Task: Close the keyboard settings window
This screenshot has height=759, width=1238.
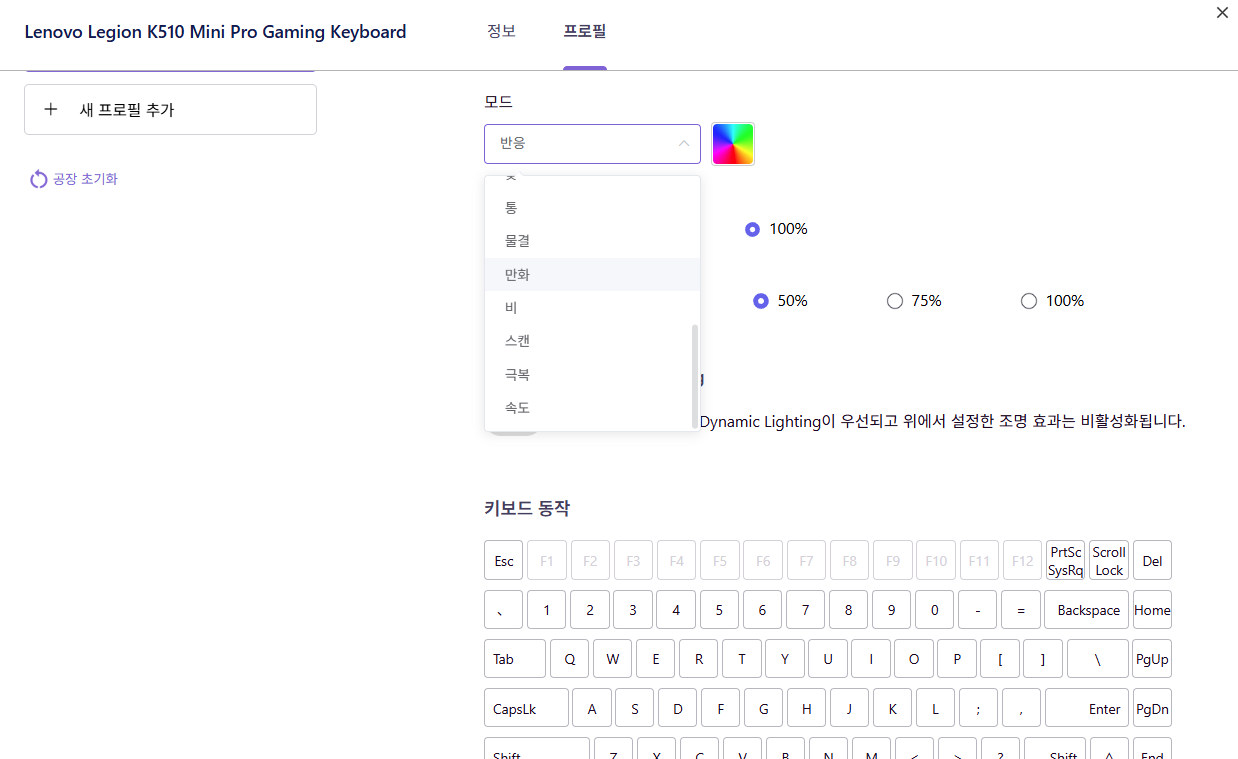Action: click(x=1222, y=13)
